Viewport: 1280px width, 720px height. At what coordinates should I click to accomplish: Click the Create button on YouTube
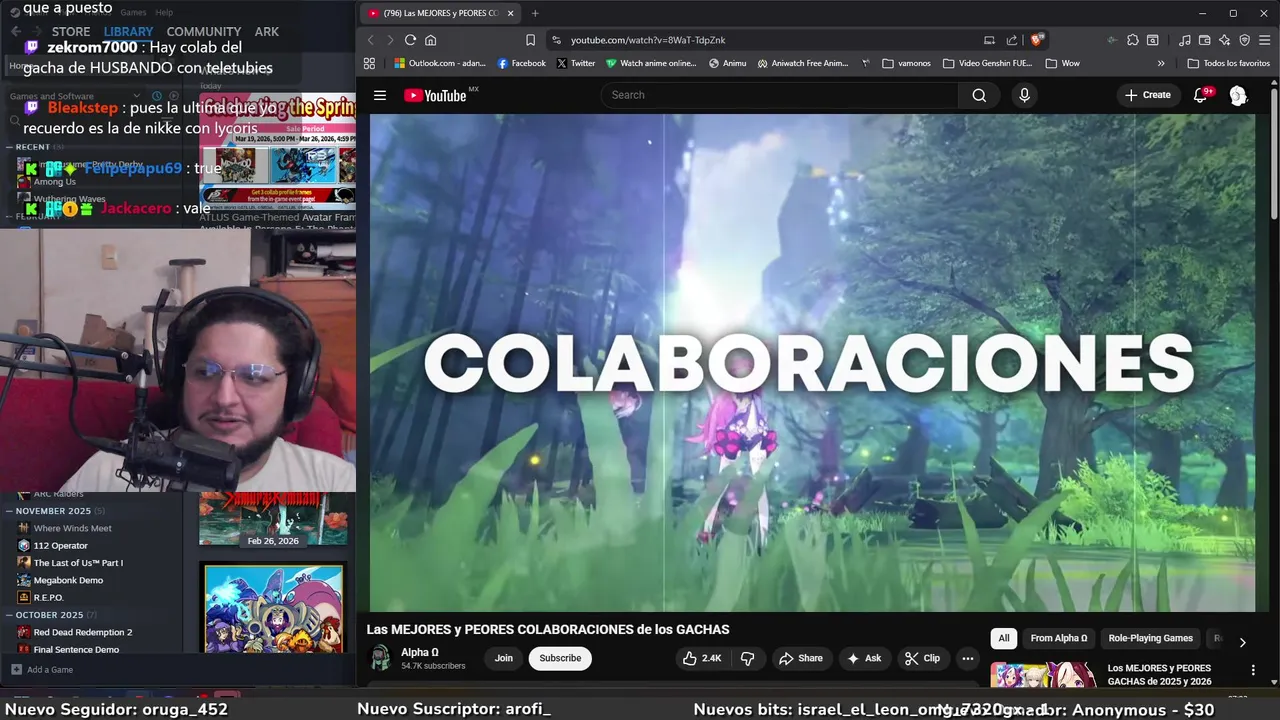click(1147, 95)
